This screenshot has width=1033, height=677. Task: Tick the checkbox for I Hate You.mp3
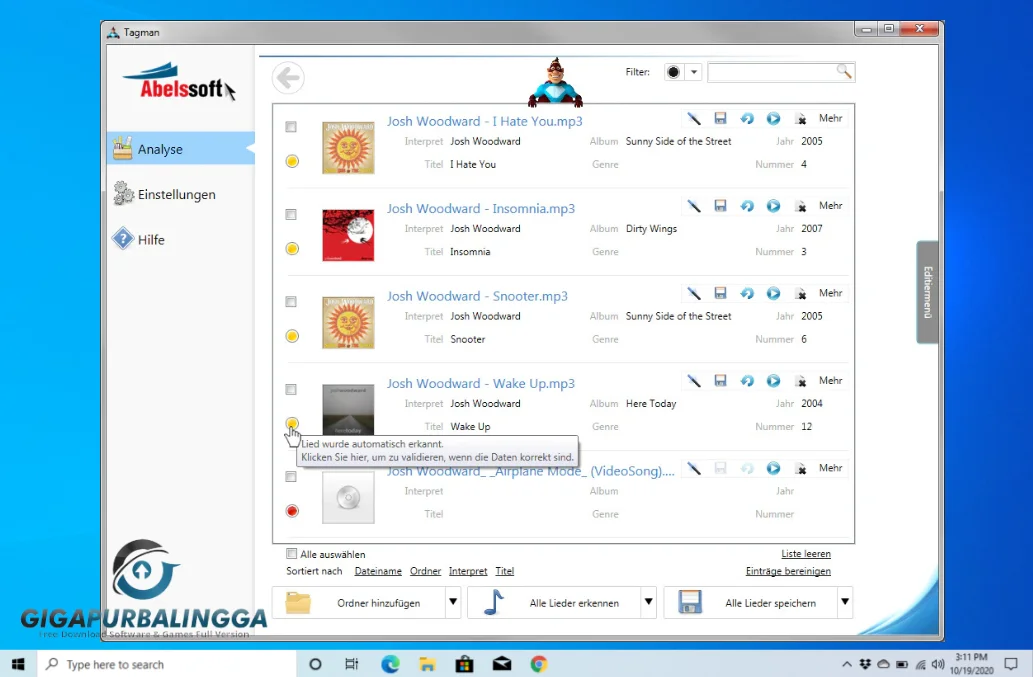click(x=291, y=126)
